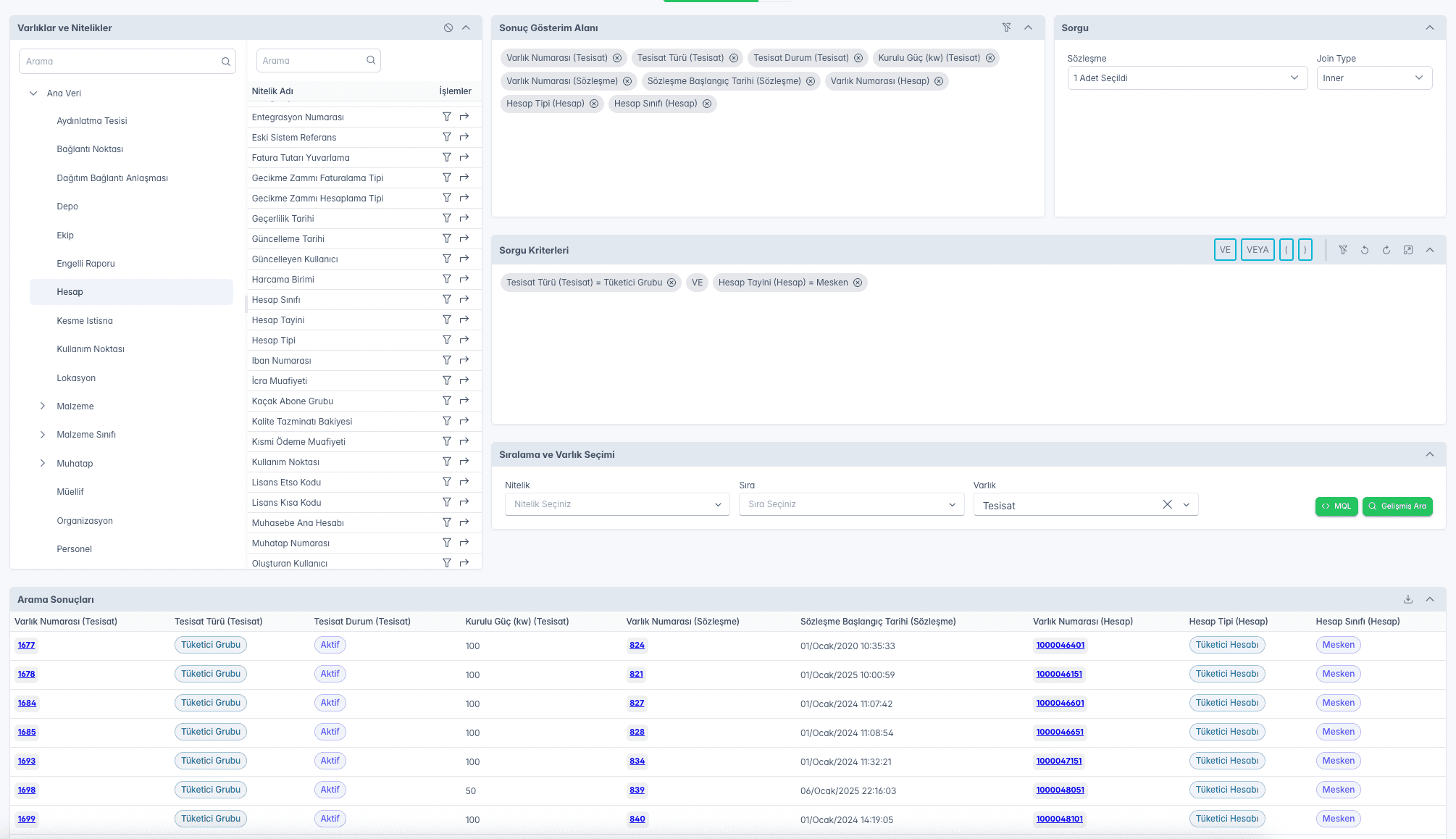Clear filters icon in Sorgu Kriterleri header
Screen dimensions: 1456x839
point(1343,250)
